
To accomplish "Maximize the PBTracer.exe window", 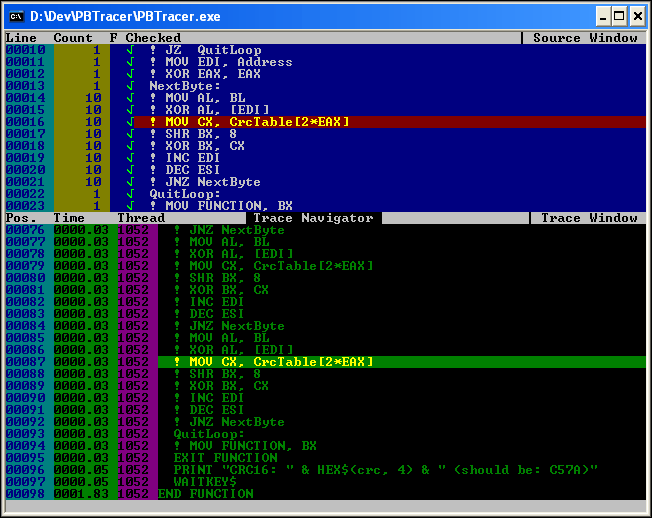I will point(619,17).
